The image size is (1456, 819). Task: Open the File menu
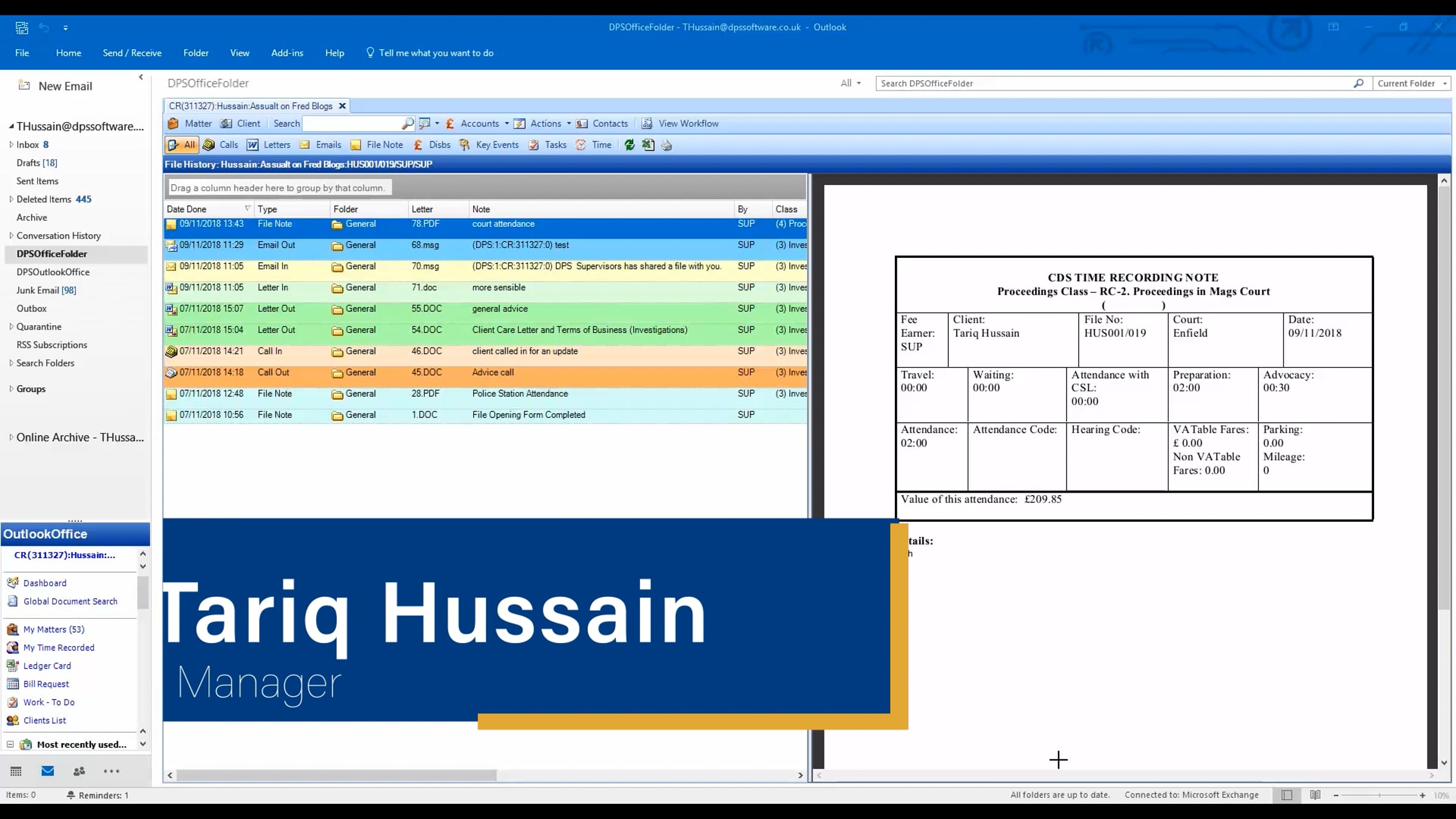(x=22, y=53)
